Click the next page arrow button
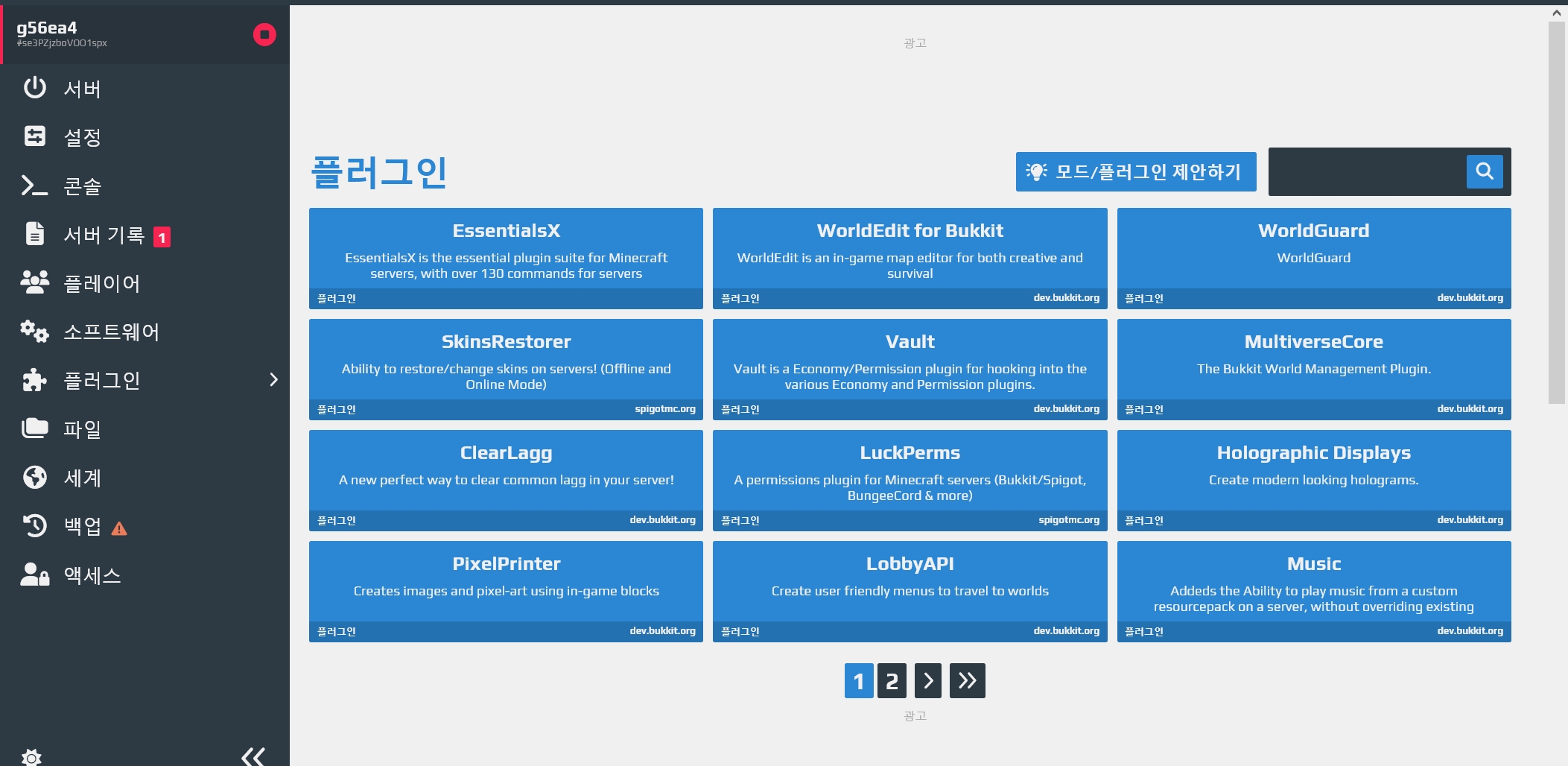1568x766 pixels. pyautogui.click(x=928, y=680)
